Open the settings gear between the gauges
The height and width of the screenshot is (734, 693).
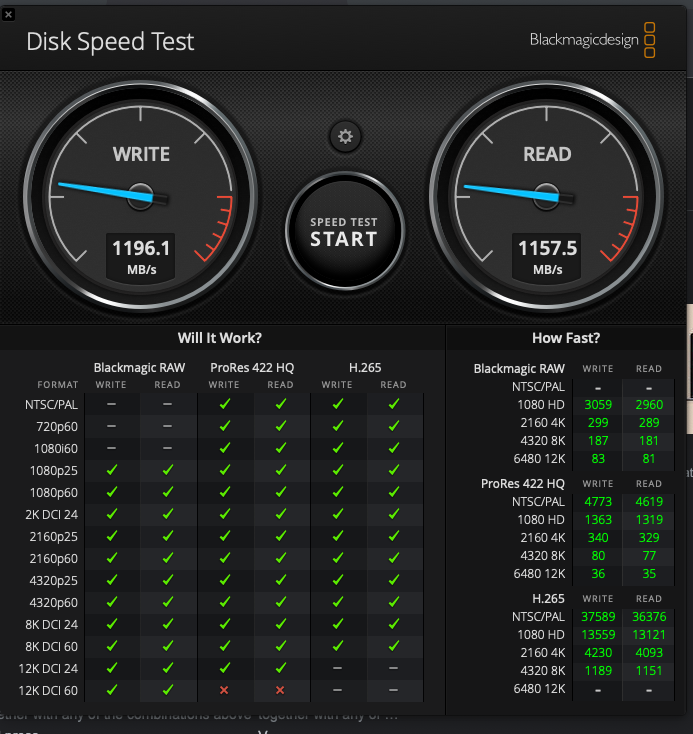345,137
